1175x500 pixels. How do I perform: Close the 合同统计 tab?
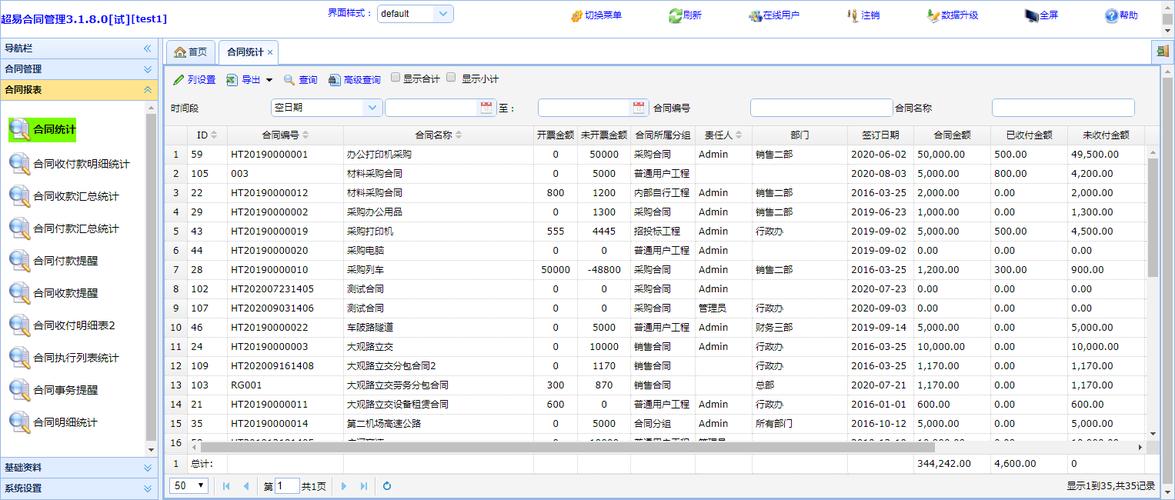pos(270,52)
